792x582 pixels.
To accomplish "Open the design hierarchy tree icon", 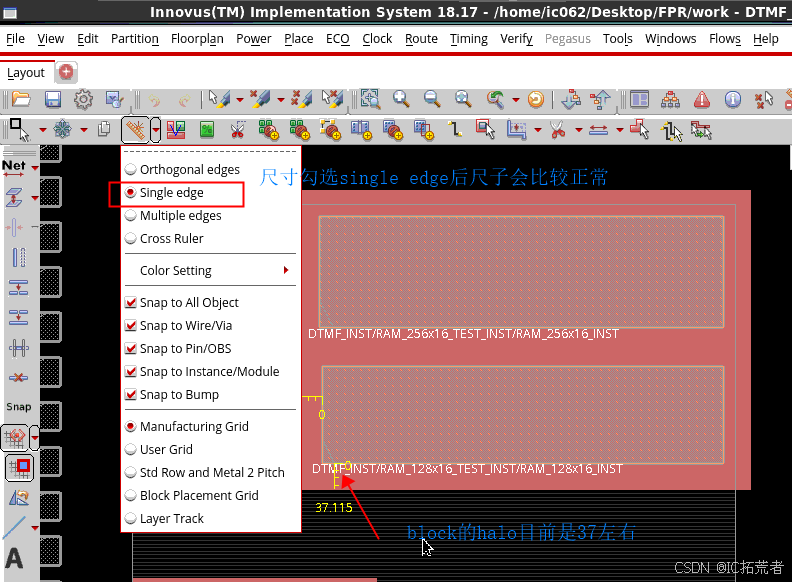I will coord(670,100).
